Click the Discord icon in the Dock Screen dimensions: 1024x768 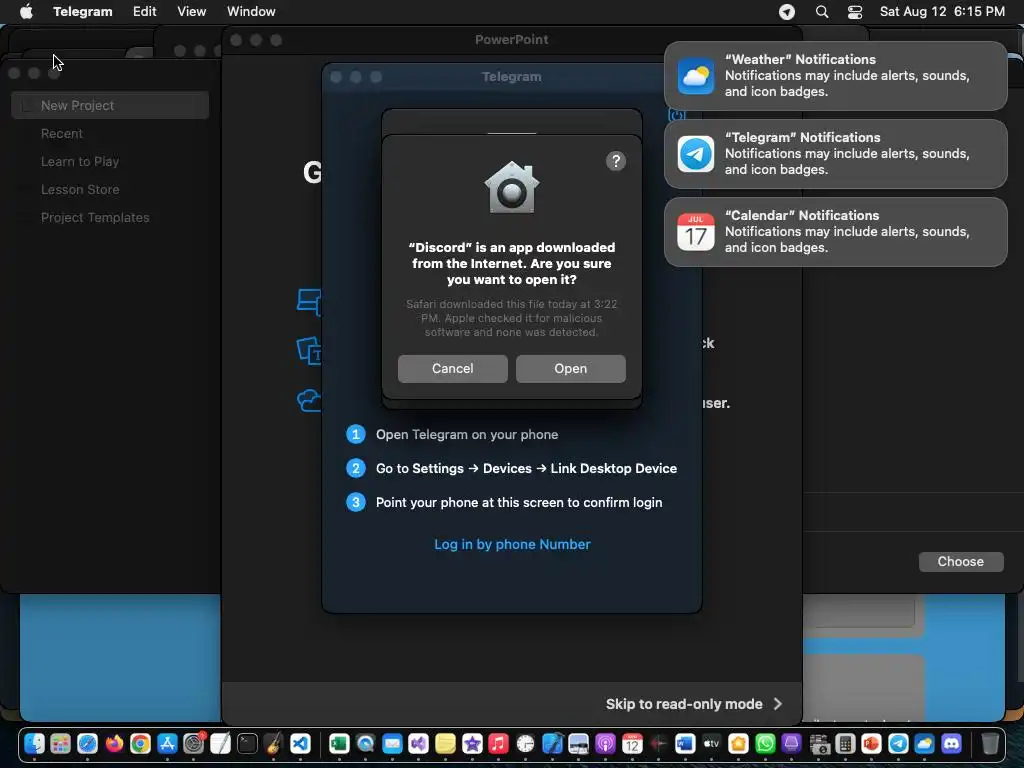click(x=952, y=743)
